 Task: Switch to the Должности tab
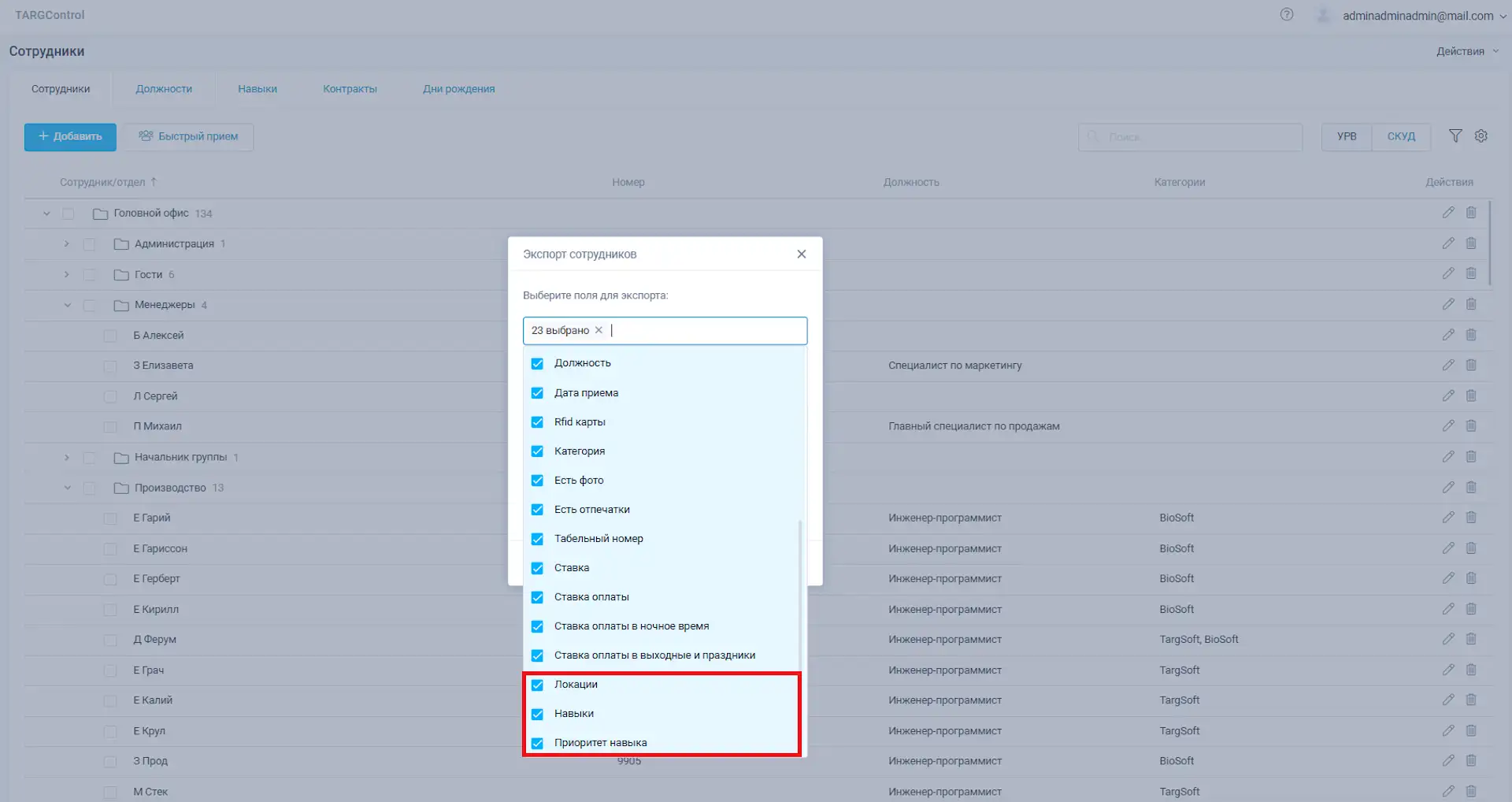click(164, 89)
